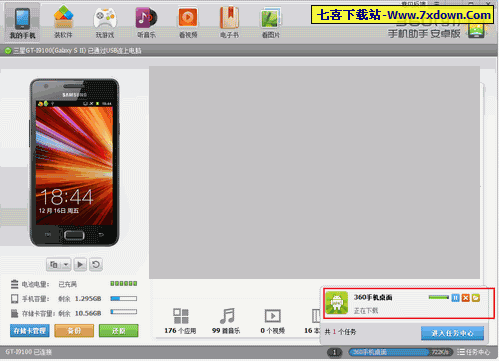Click the 正在下载 status text
This screenshot has width=499, height=361.
coord(366,311)
